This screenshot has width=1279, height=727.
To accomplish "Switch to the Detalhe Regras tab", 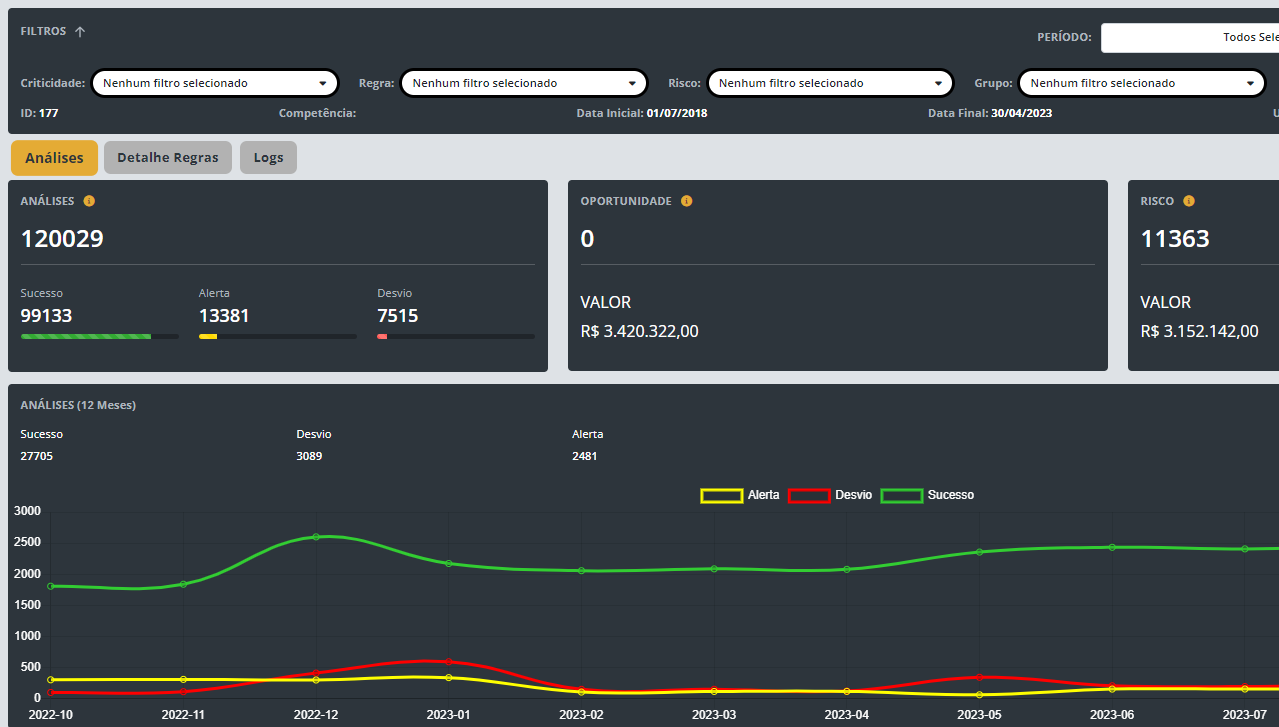I will click(168, 158).
